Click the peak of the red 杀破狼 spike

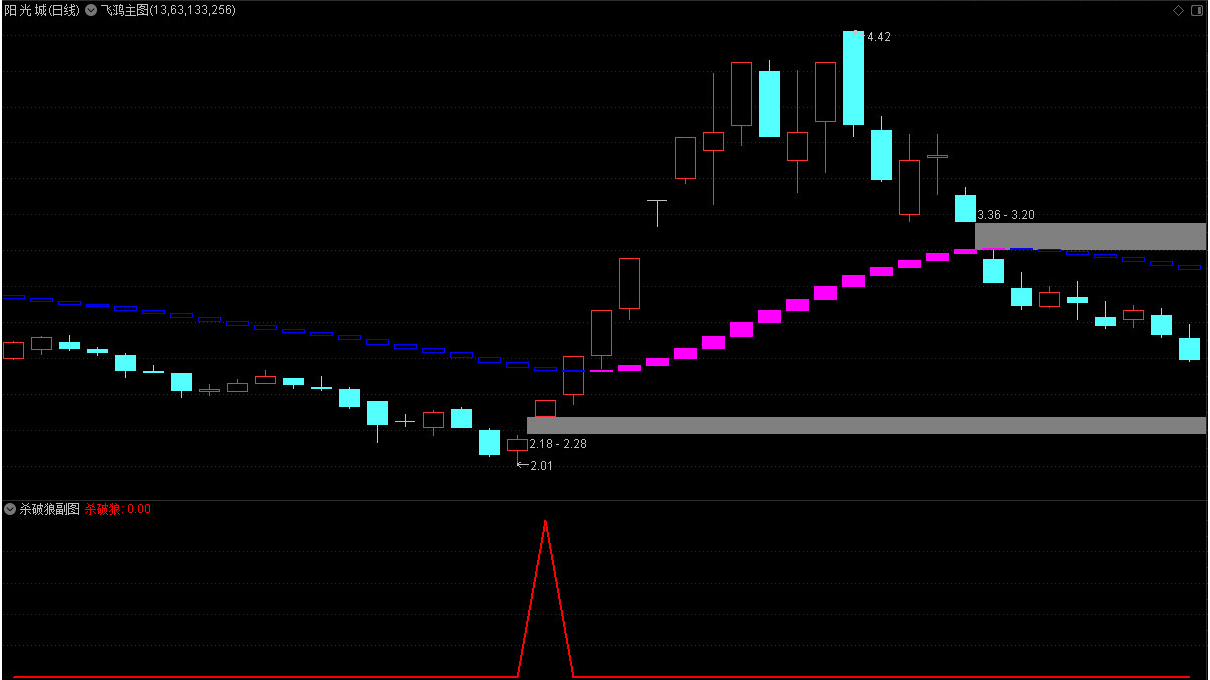545,522
